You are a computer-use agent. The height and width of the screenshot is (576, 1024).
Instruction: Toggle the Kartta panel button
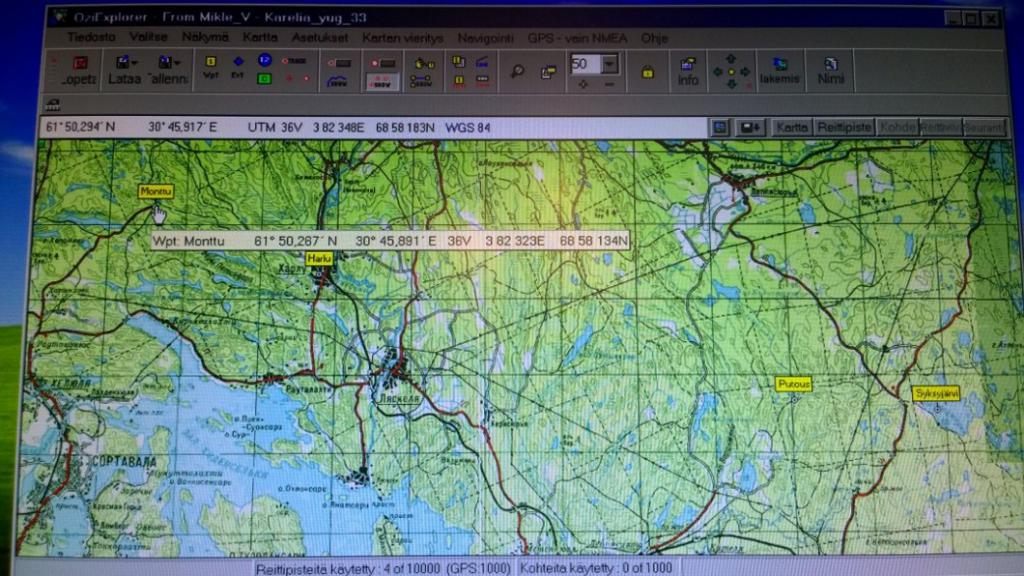point(792,128)
